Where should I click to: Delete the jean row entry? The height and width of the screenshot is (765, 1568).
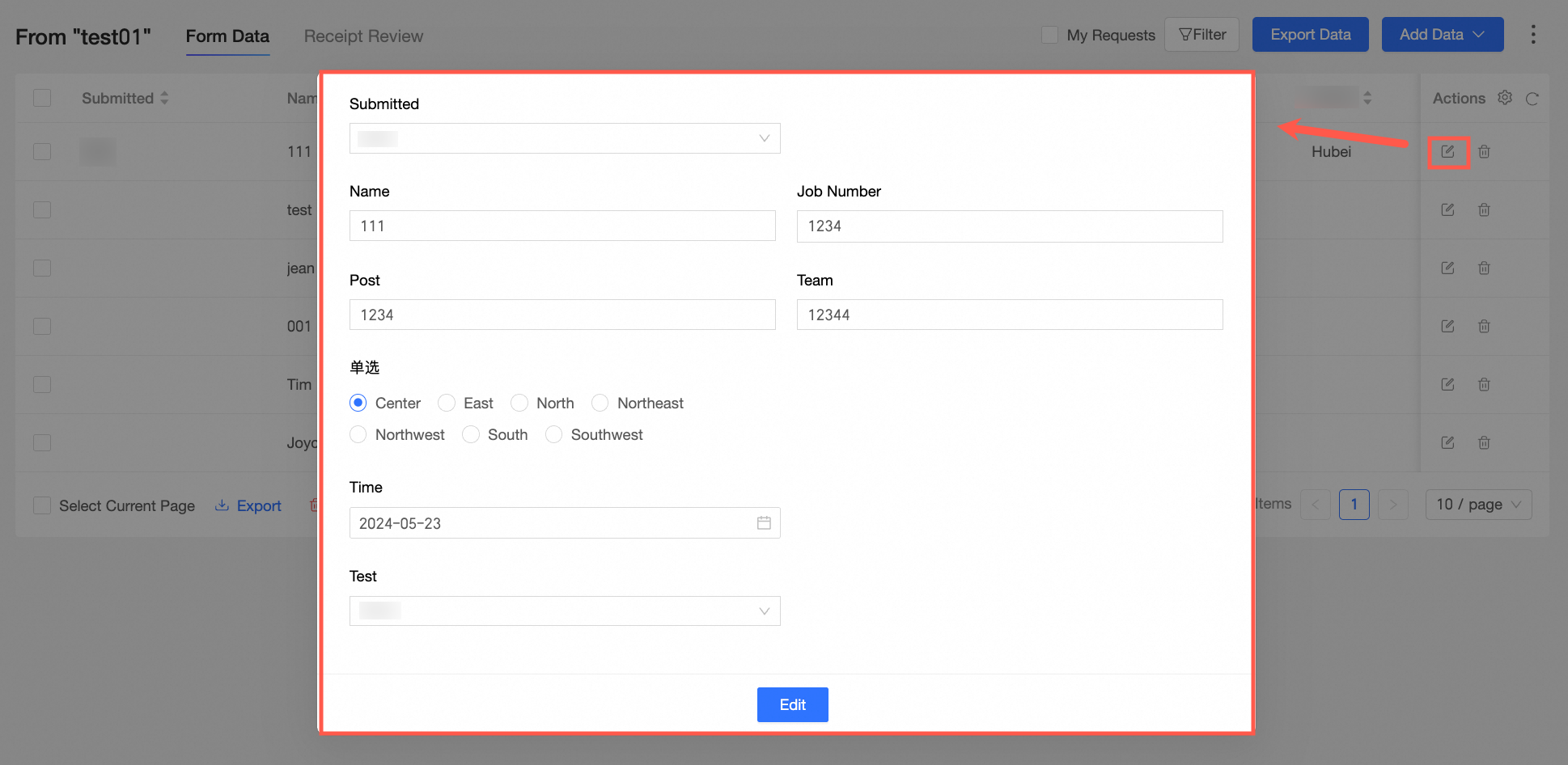1484,268
